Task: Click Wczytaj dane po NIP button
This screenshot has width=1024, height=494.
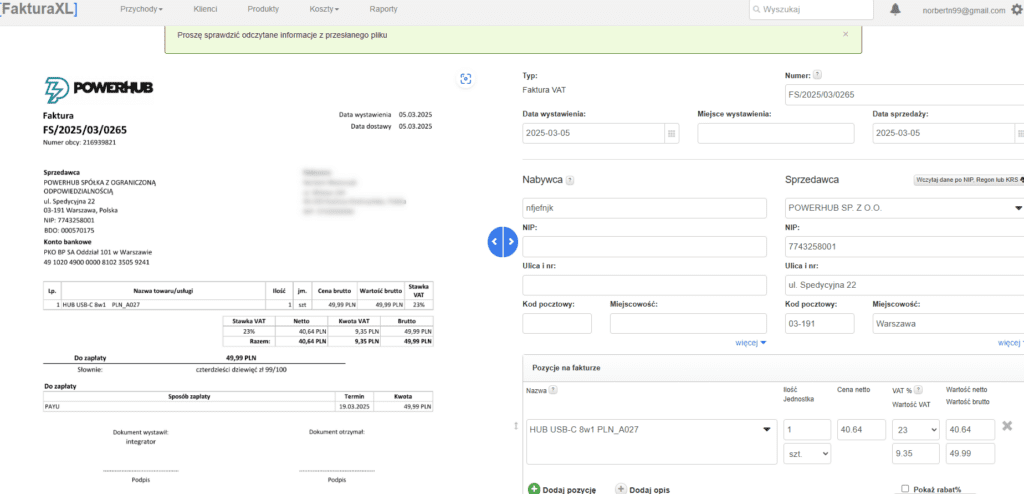Action: [x=967, y=180]
